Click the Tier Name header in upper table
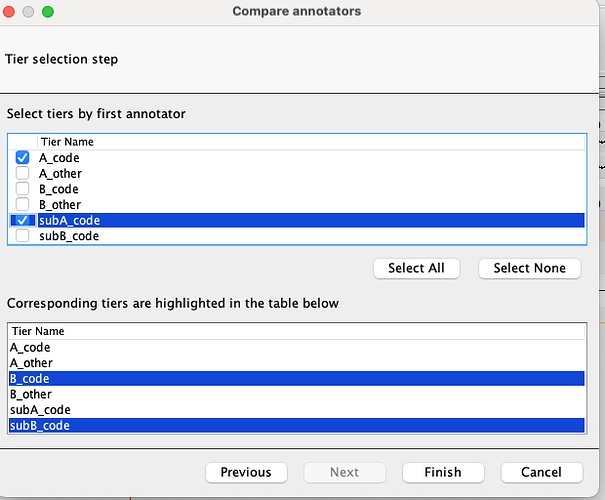The width and height of the screenshot is (605, 500). [68, 142]
